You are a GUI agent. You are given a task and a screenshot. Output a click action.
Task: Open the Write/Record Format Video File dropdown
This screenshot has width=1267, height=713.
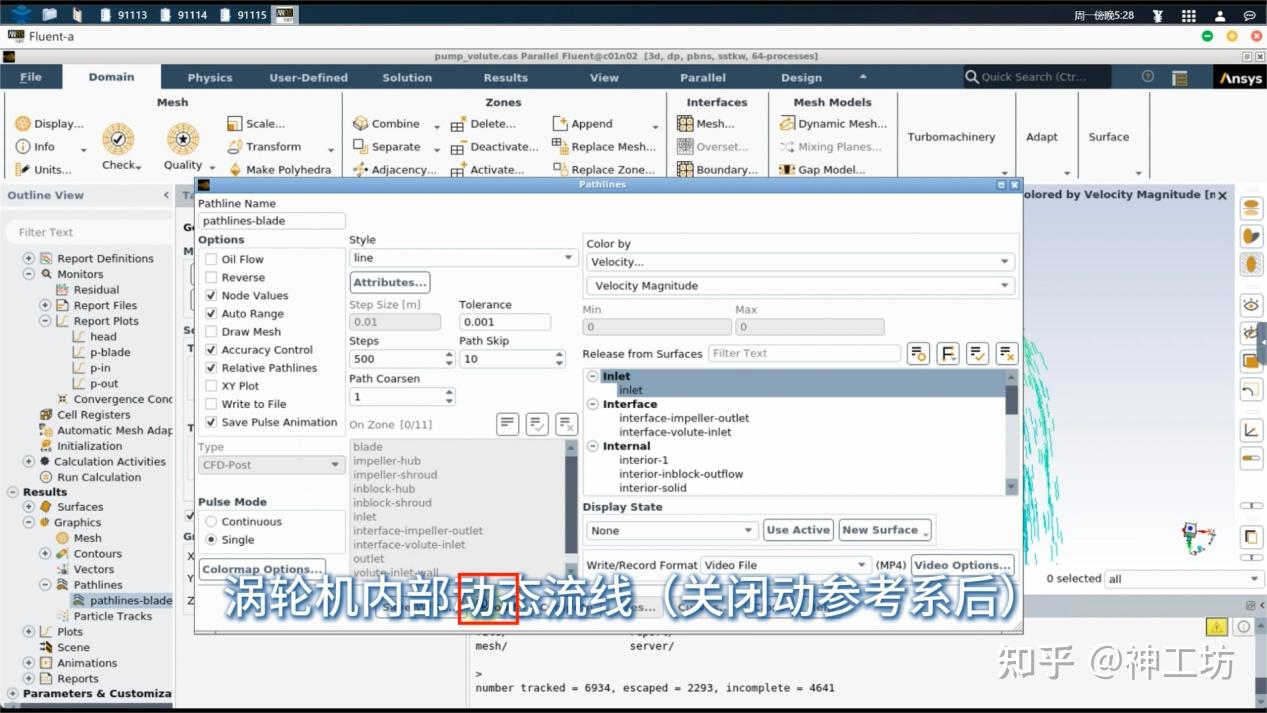786,565
